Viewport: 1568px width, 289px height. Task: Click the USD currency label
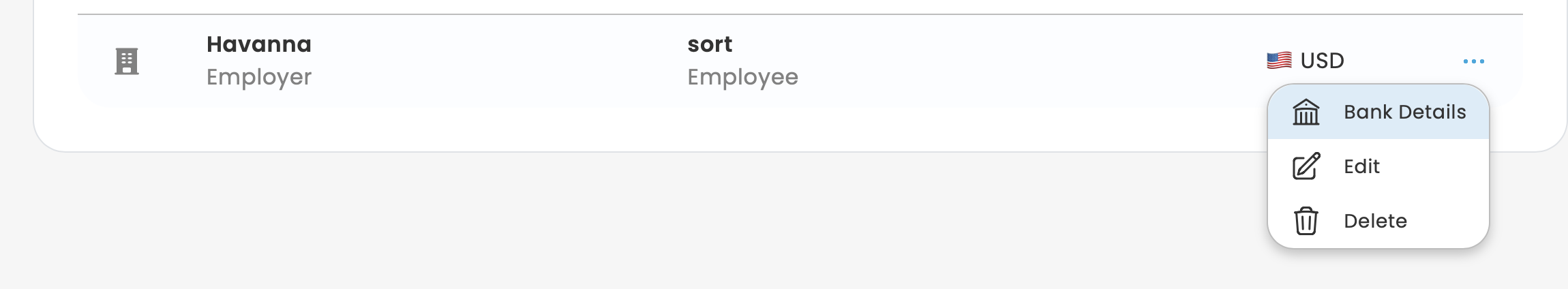click(1322, 61)
